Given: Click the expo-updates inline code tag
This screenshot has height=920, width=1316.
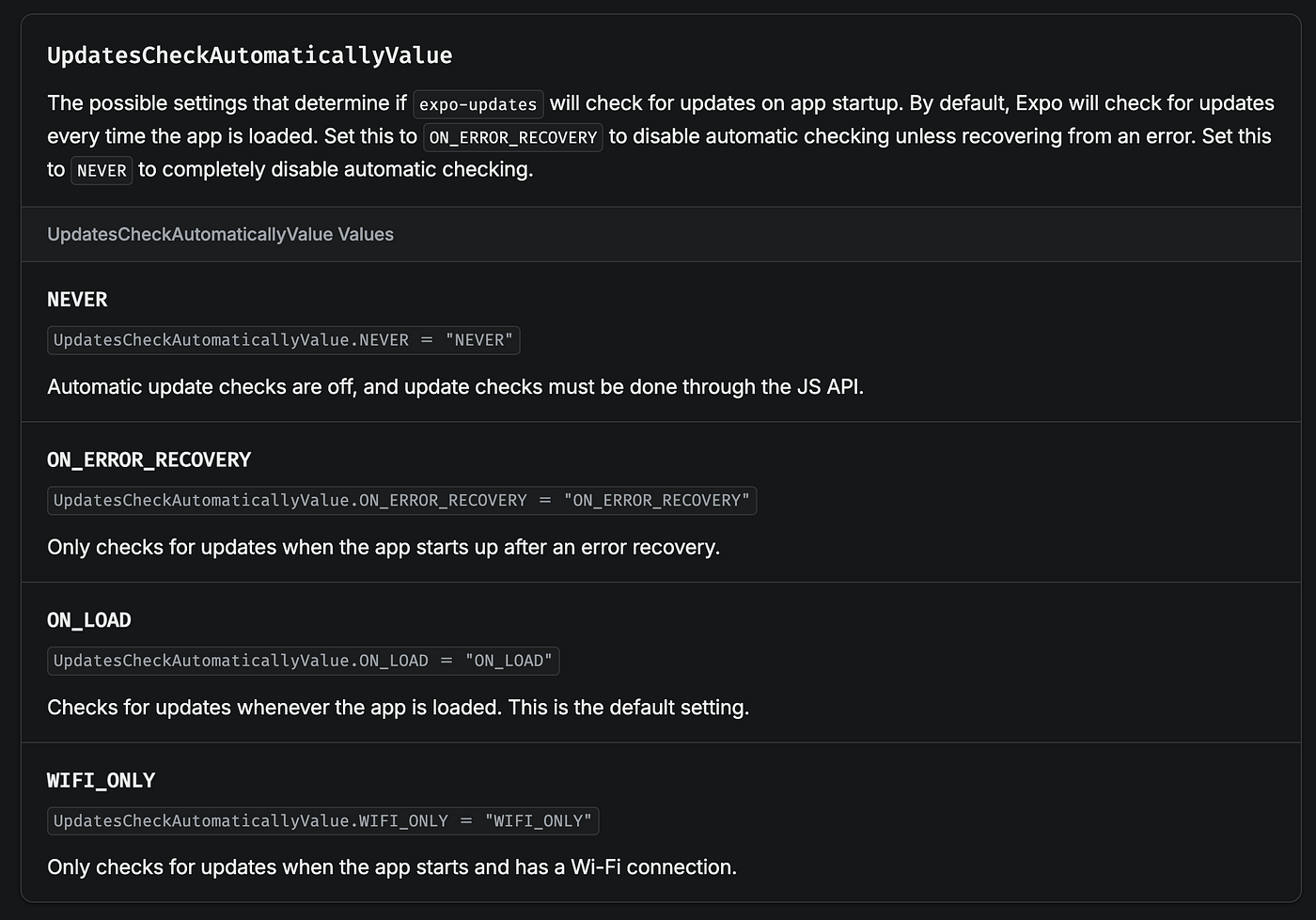Looking at the screenshot, I should pos(478,104).
